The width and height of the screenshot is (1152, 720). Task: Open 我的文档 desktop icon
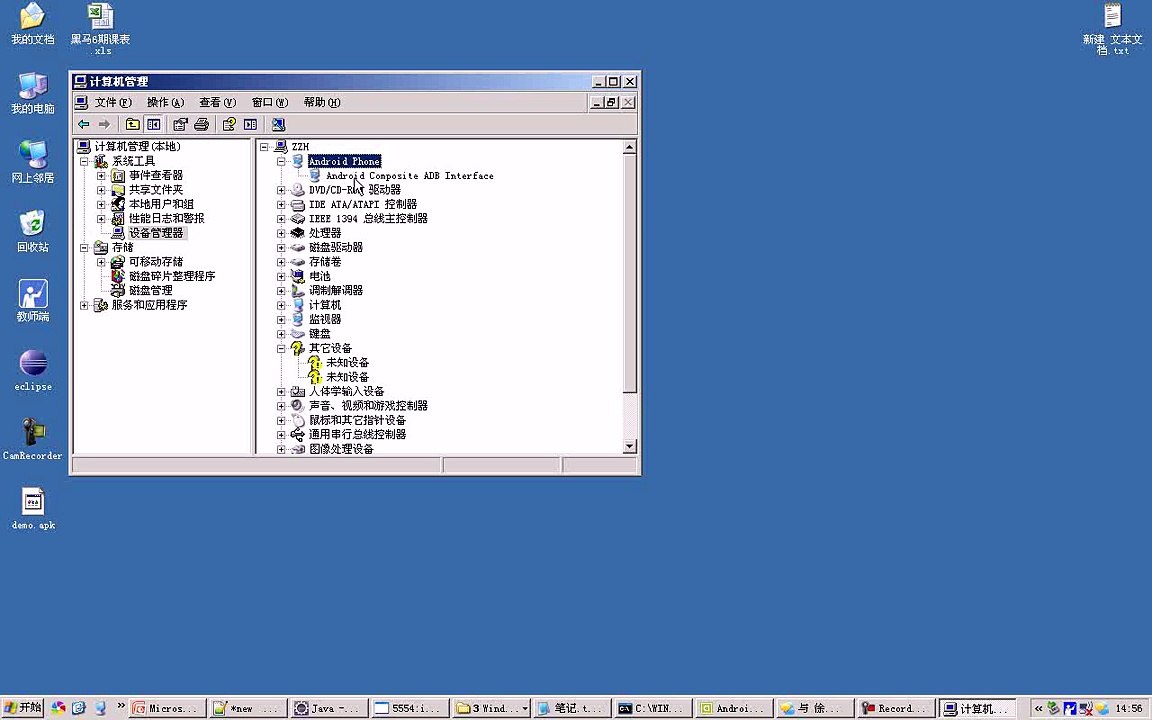pyautogui.click(x=32, y=24)
